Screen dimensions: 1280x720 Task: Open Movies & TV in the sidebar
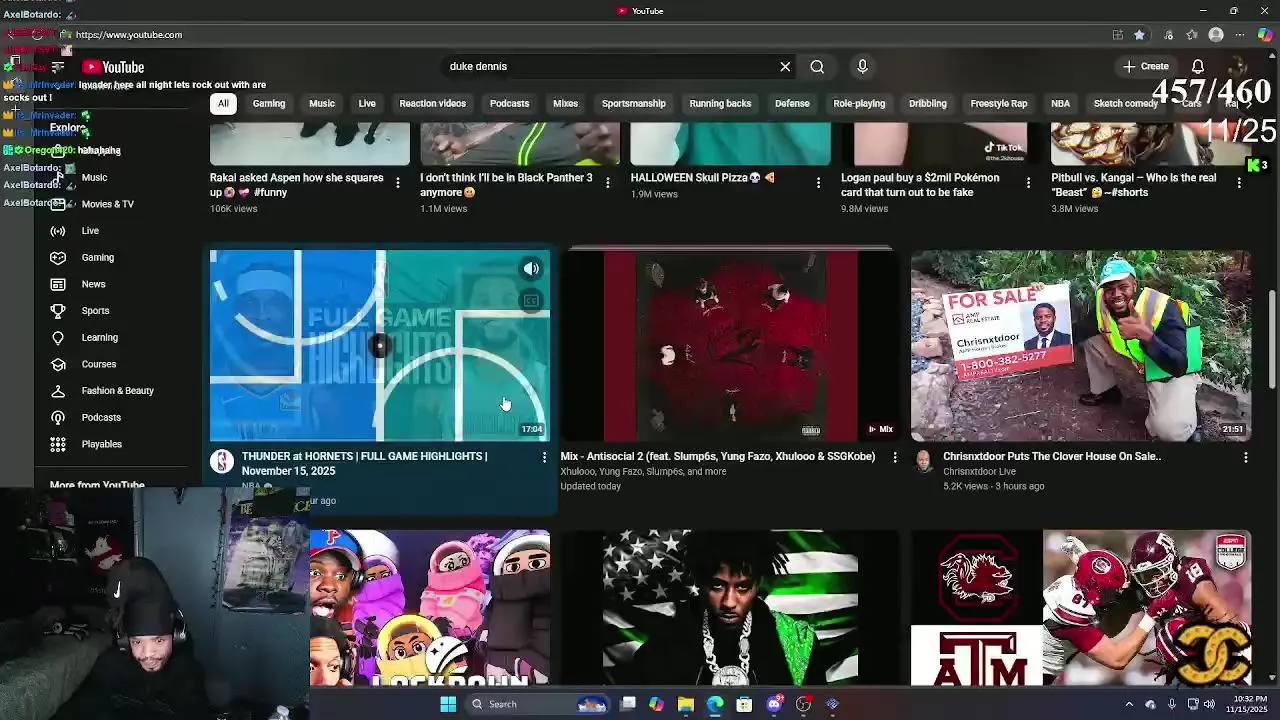click(x=107, y=204)
